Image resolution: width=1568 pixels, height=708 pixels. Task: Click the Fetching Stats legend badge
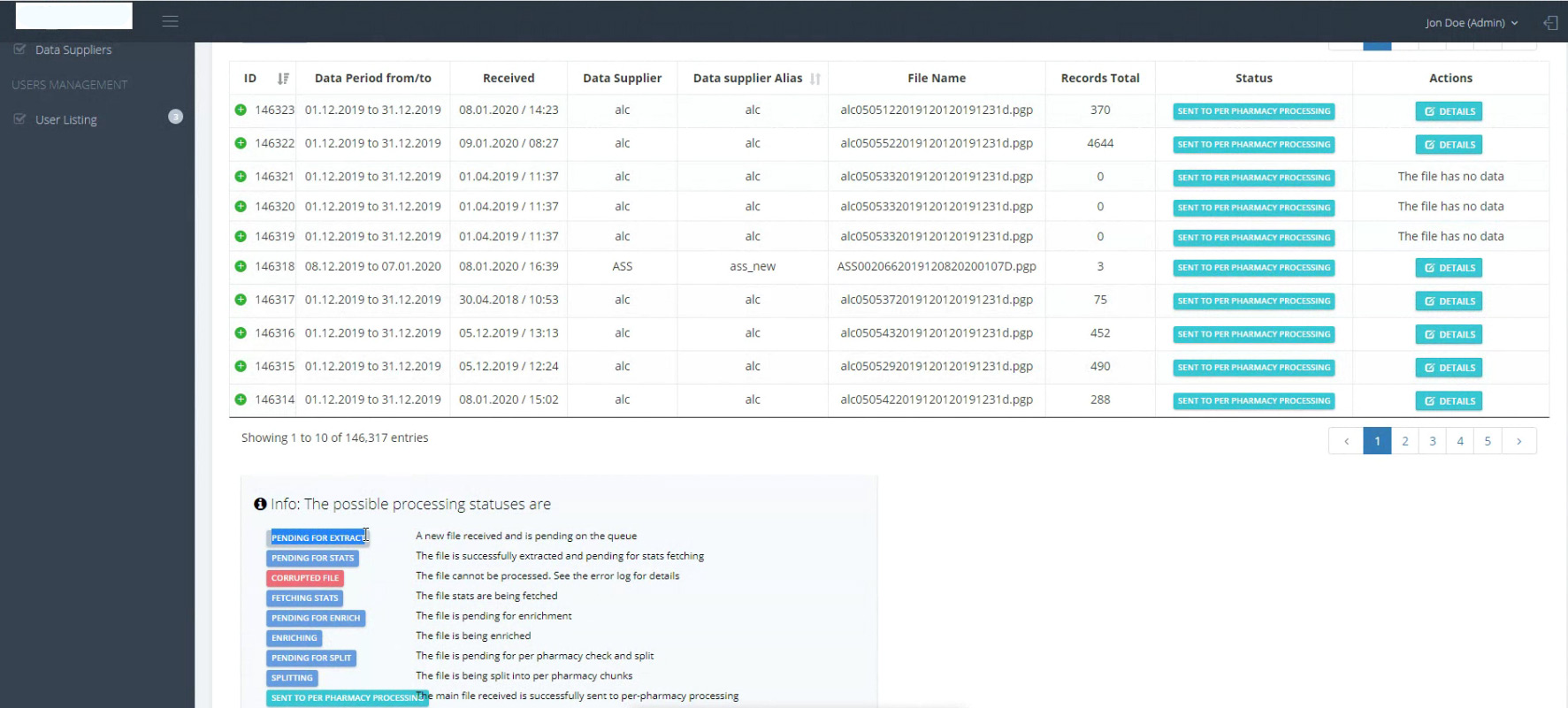click(304, 598)
